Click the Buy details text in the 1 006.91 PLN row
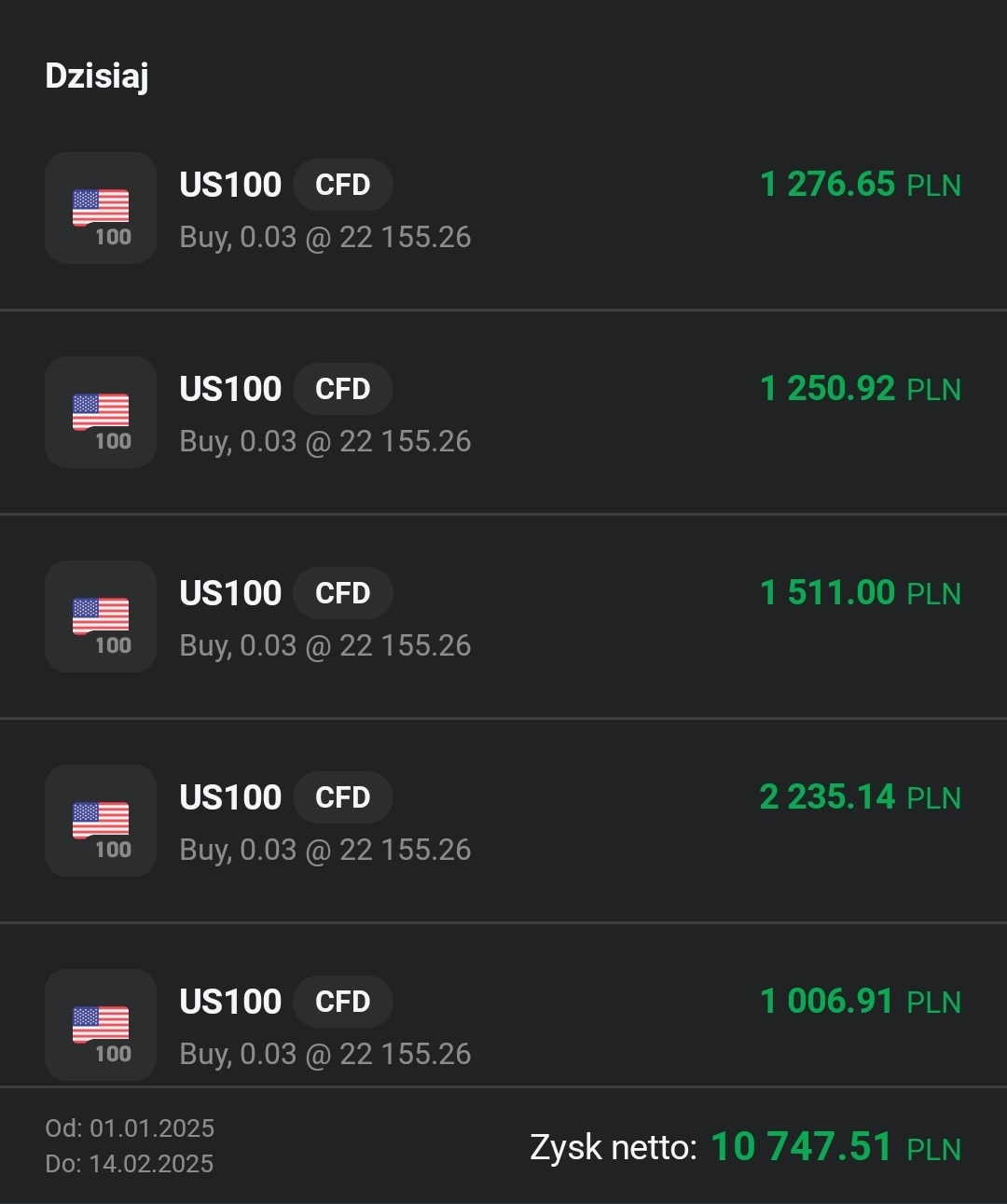The height and width of the screenshot is (1204, 1007). (x=325, y=1054)
